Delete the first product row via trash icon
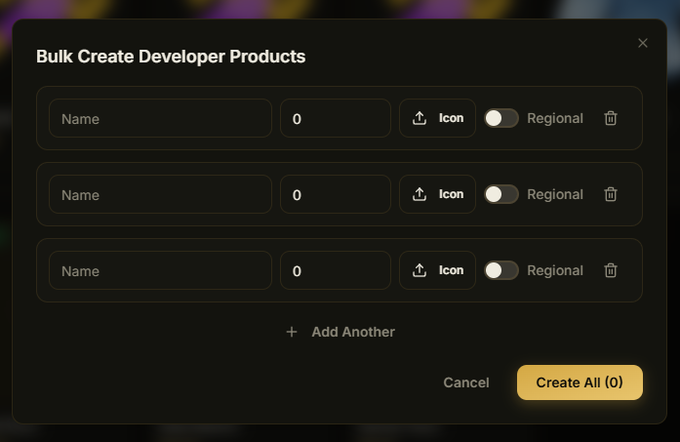This screenshot has width=680, height=442. pyautogui.click(x=610, y=118)
